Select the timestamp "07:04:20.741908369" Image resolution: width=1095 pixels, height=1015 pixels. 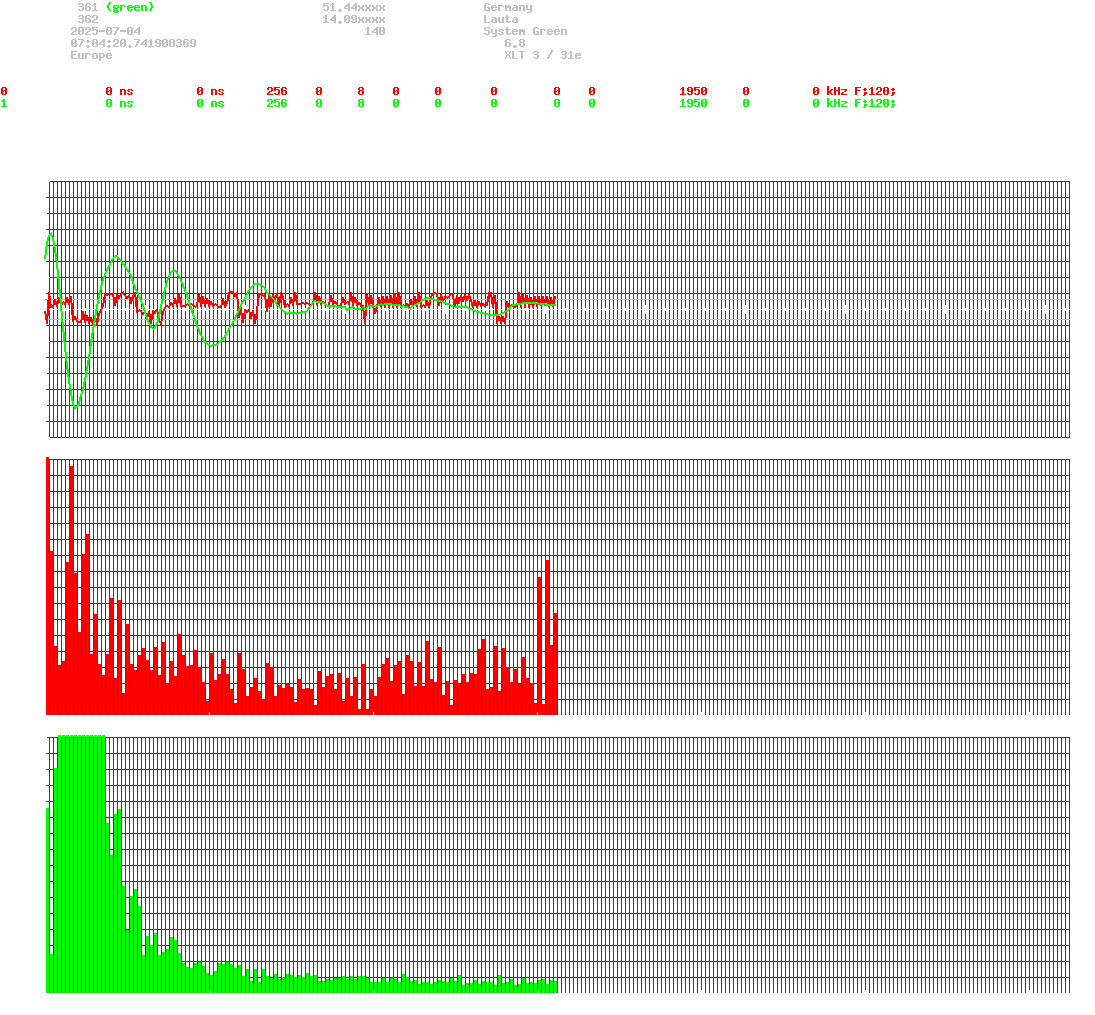[x=133, y=43]
